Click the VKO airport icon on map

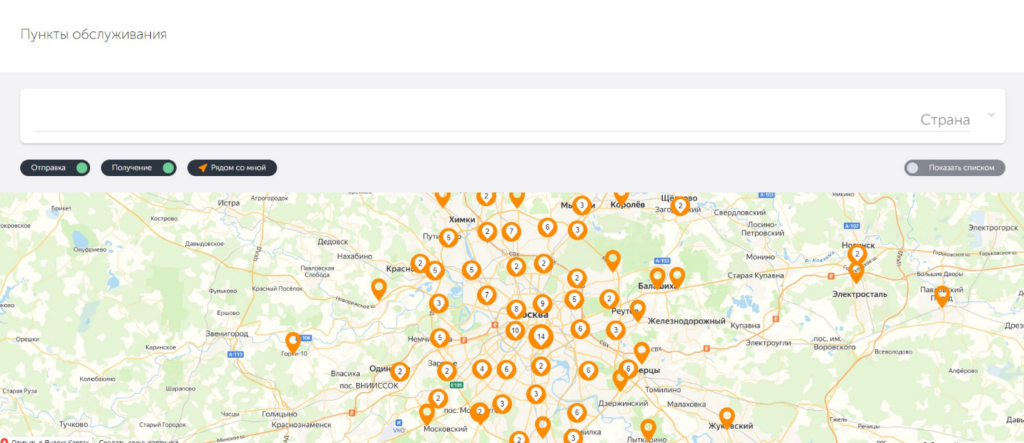tap(400, 424)
